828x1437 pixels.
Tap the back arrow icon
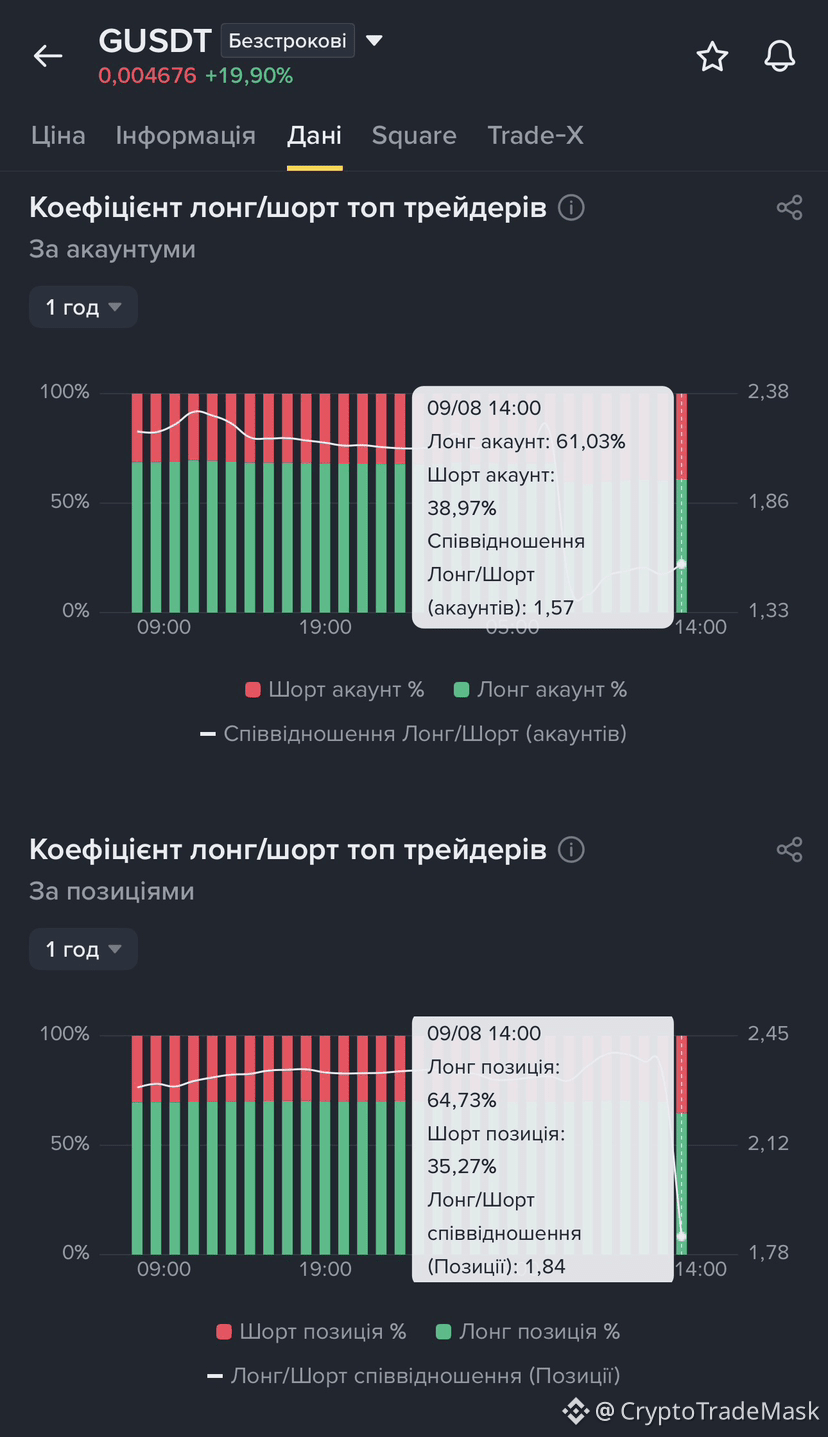48,56
